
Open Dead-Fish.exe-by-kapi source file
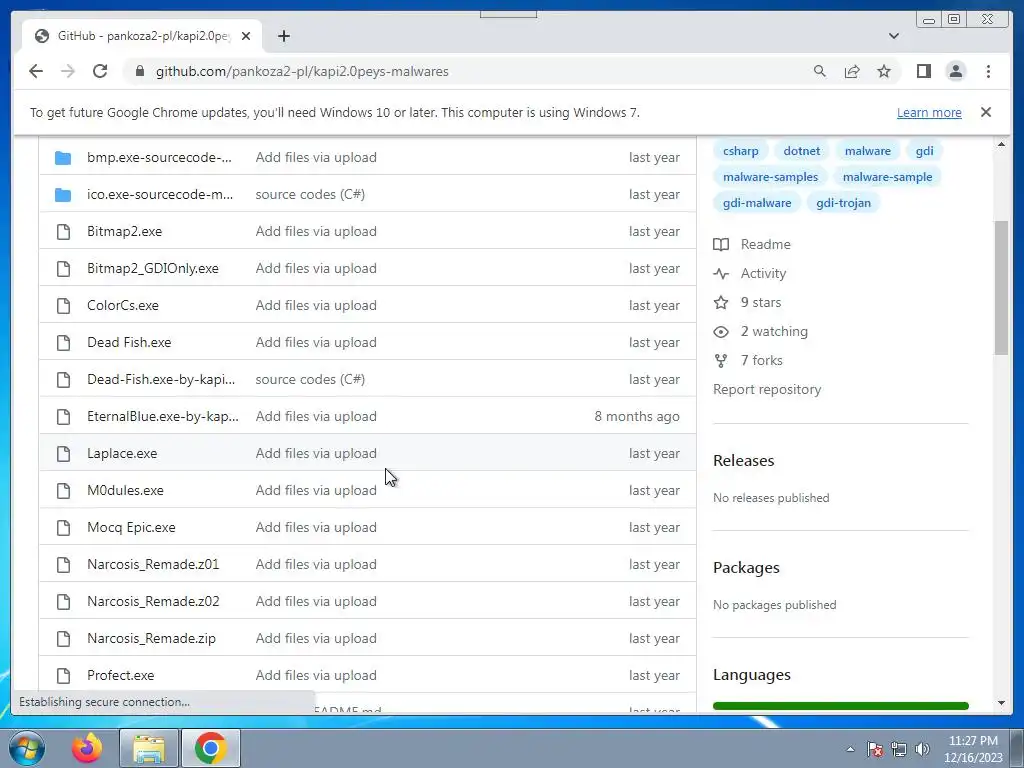[x=161, y=379]
